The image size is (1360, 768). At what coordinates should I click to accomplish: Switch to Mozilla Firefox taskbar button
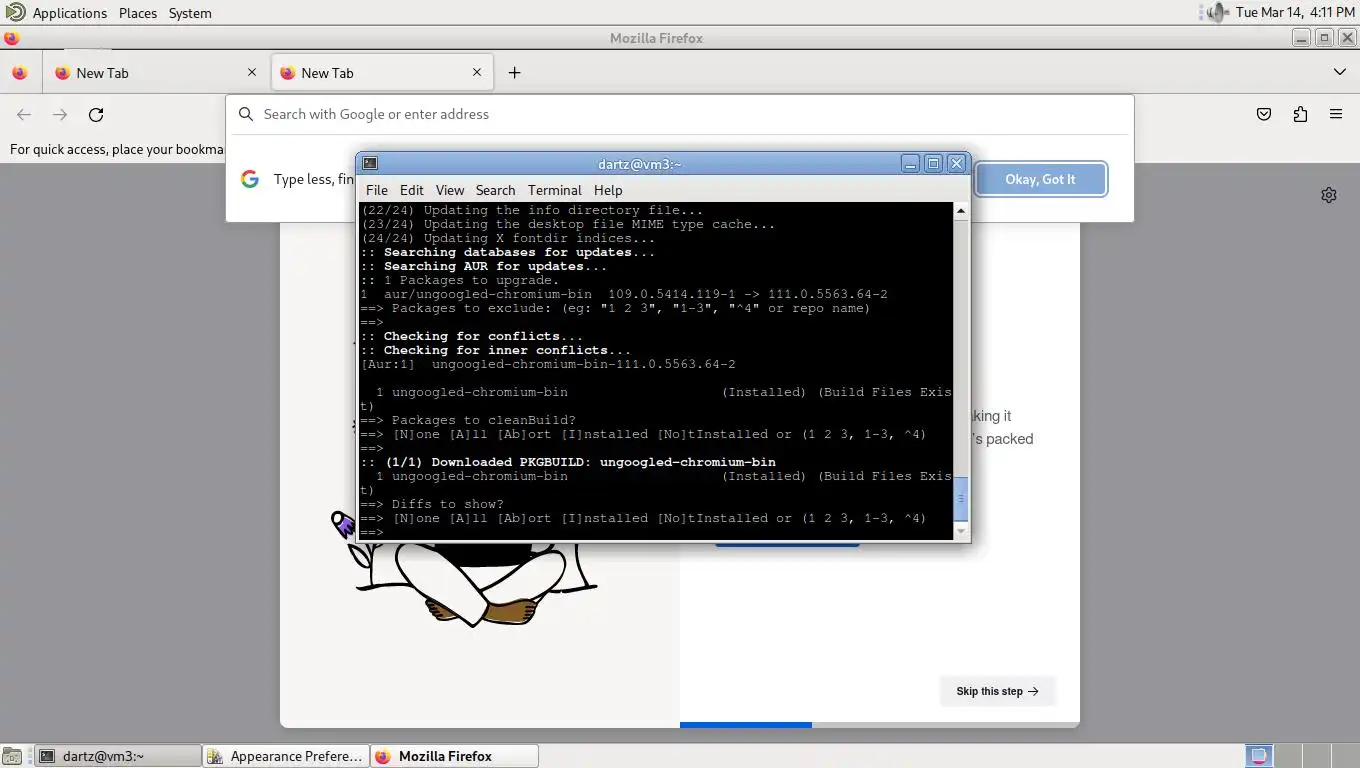[x=455, y=756]
